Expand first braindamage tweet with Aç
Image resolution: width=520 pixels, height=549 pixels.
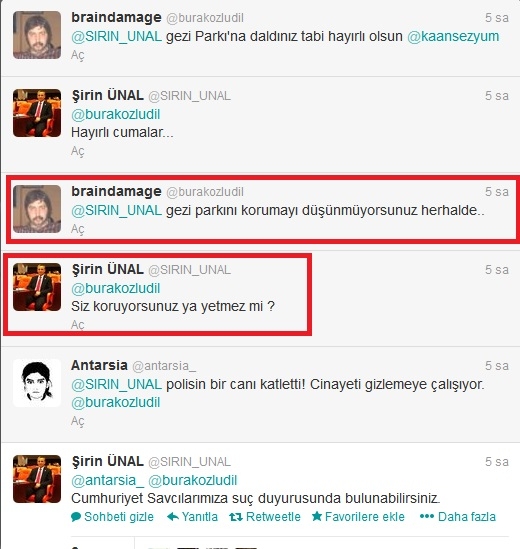tap(77, 55)
